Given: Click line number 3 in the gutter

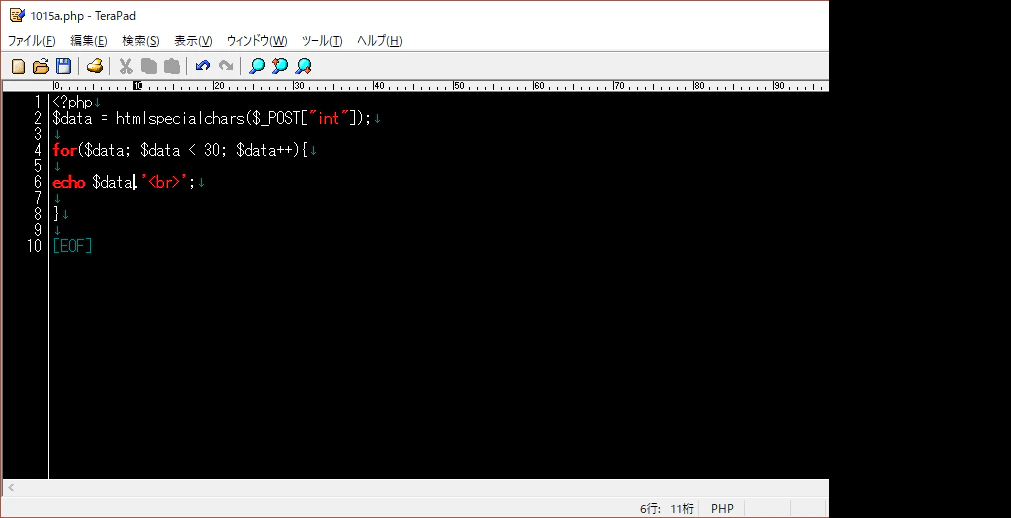Looking at the screenshot, I should 38,134.
